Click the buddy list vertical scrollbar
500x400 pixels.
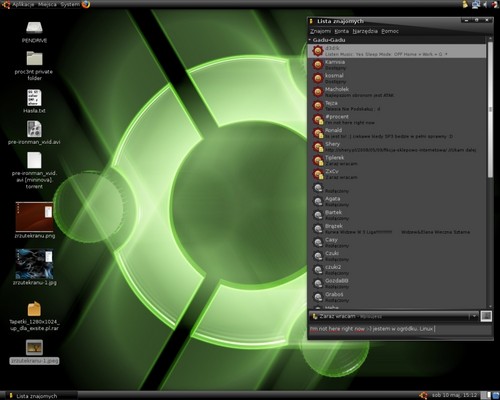pos(490,110)
